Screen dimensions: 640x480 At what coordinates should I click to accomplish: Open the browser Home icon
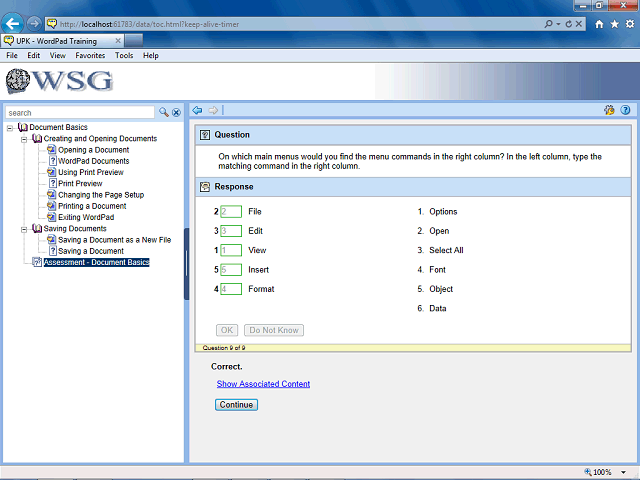[x=599, y=24]
